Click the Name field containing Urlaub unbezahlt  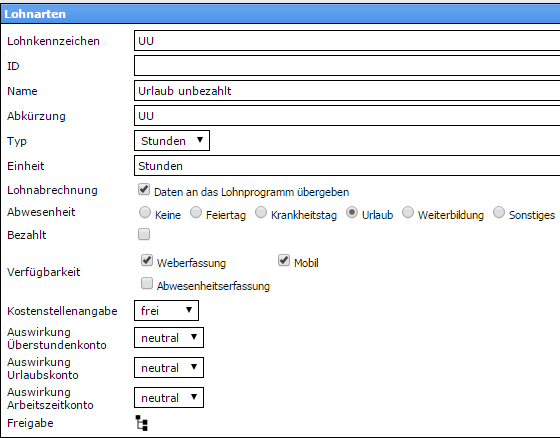347,91
